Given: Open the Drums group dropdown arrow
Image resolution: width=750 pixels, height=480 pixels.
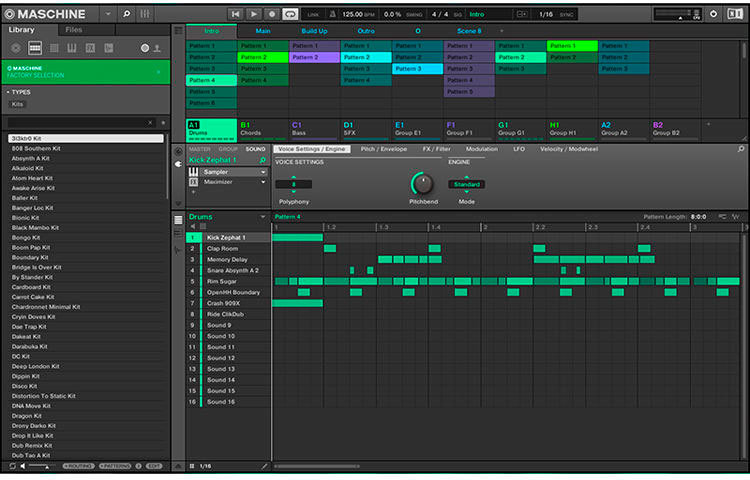Looking at the screenshot, I should [x=263, y=217].
